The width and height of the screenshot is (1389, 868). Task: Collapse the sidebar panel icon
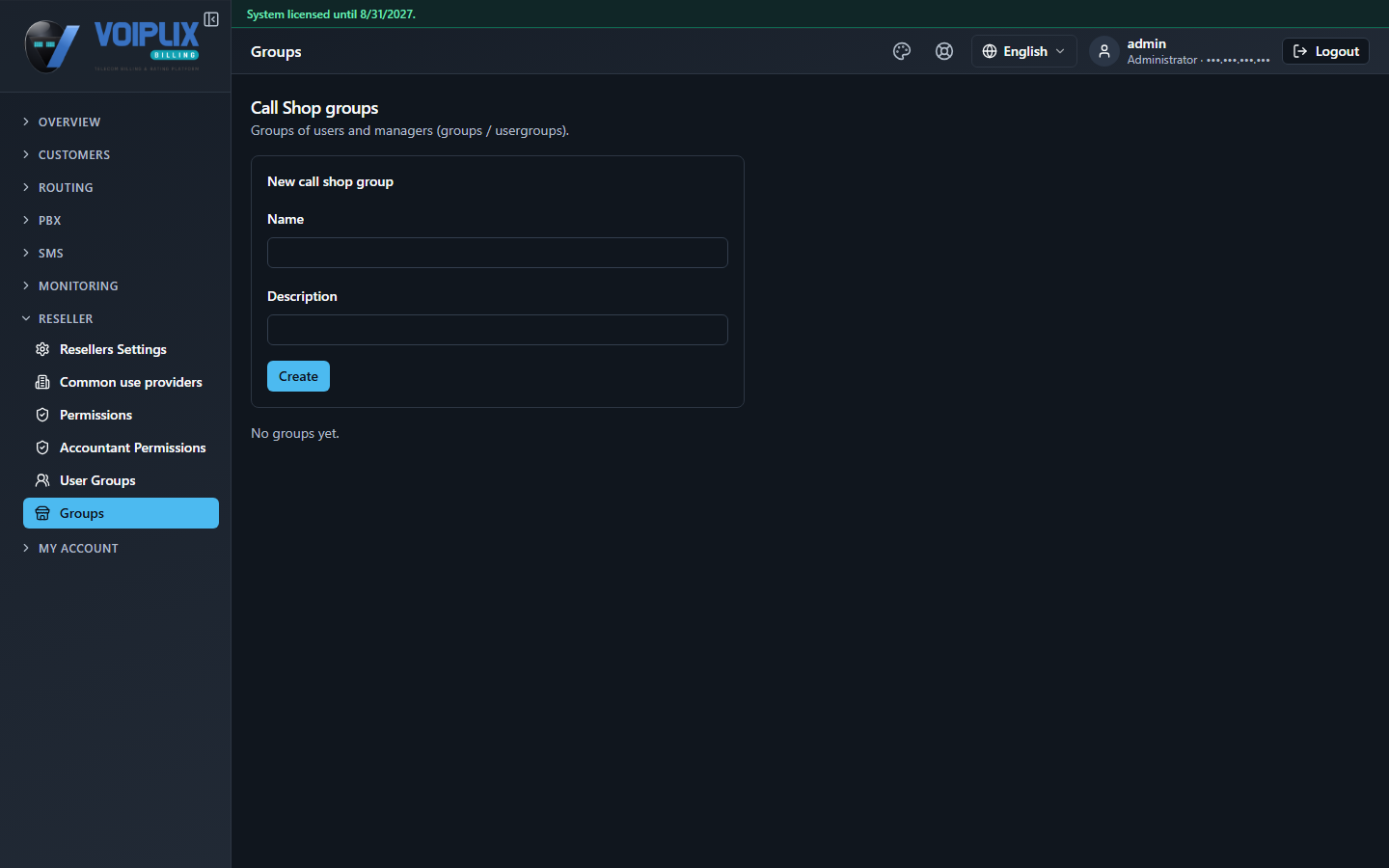pyautogui.click(x=211, y=19)
